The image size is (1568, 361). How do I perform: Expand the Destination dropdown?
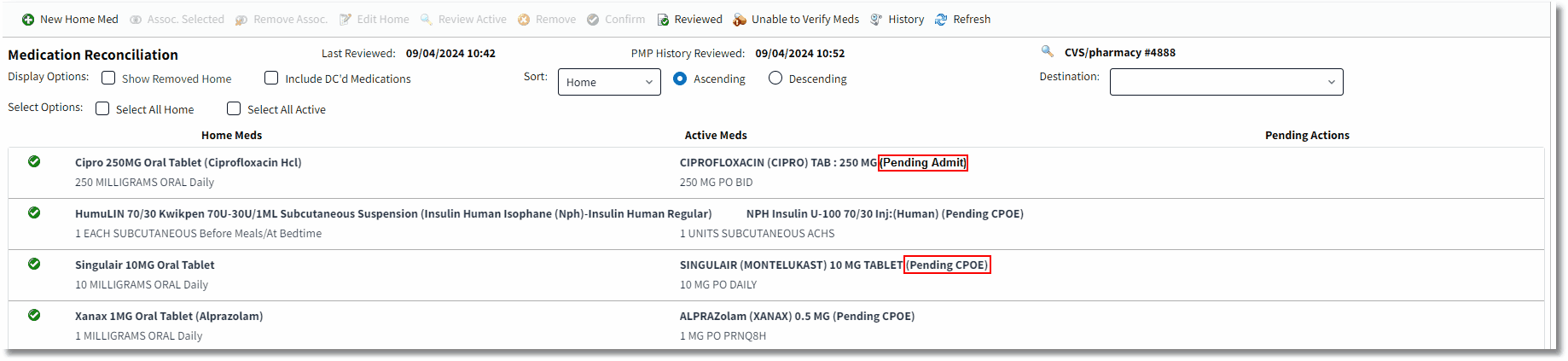1226,82
